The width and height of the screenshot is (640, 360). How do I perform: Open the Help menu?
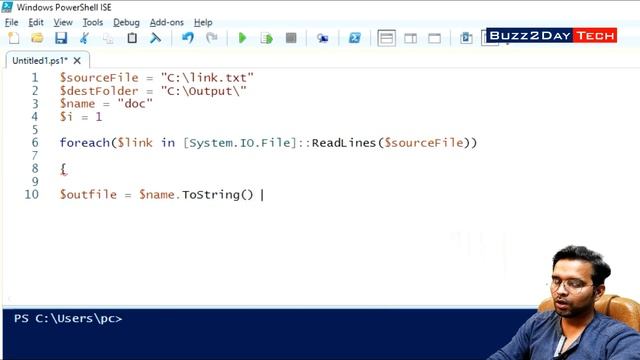pos(203,22)
